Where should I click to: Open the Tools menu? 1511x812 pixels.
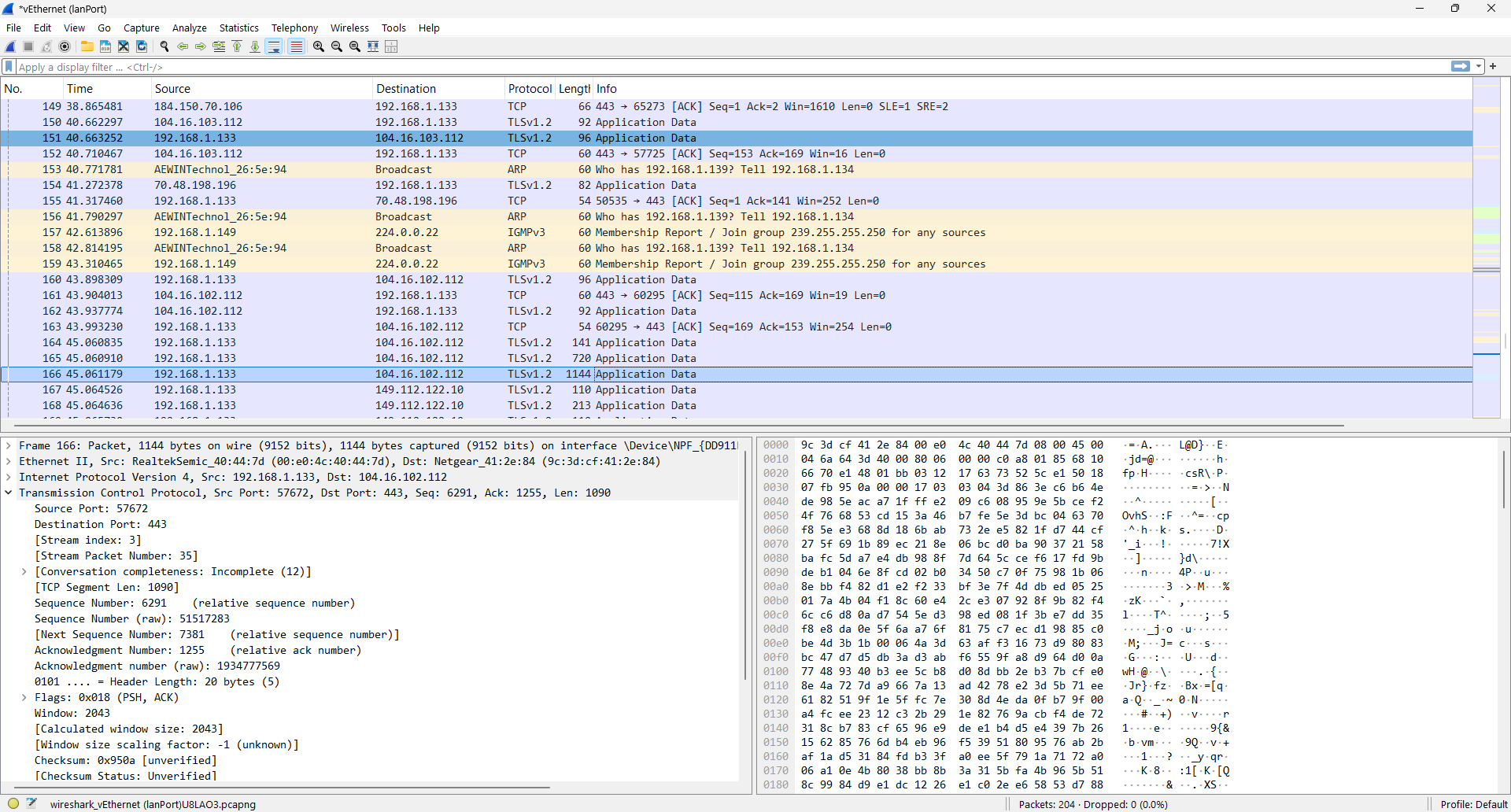[393, 28]
